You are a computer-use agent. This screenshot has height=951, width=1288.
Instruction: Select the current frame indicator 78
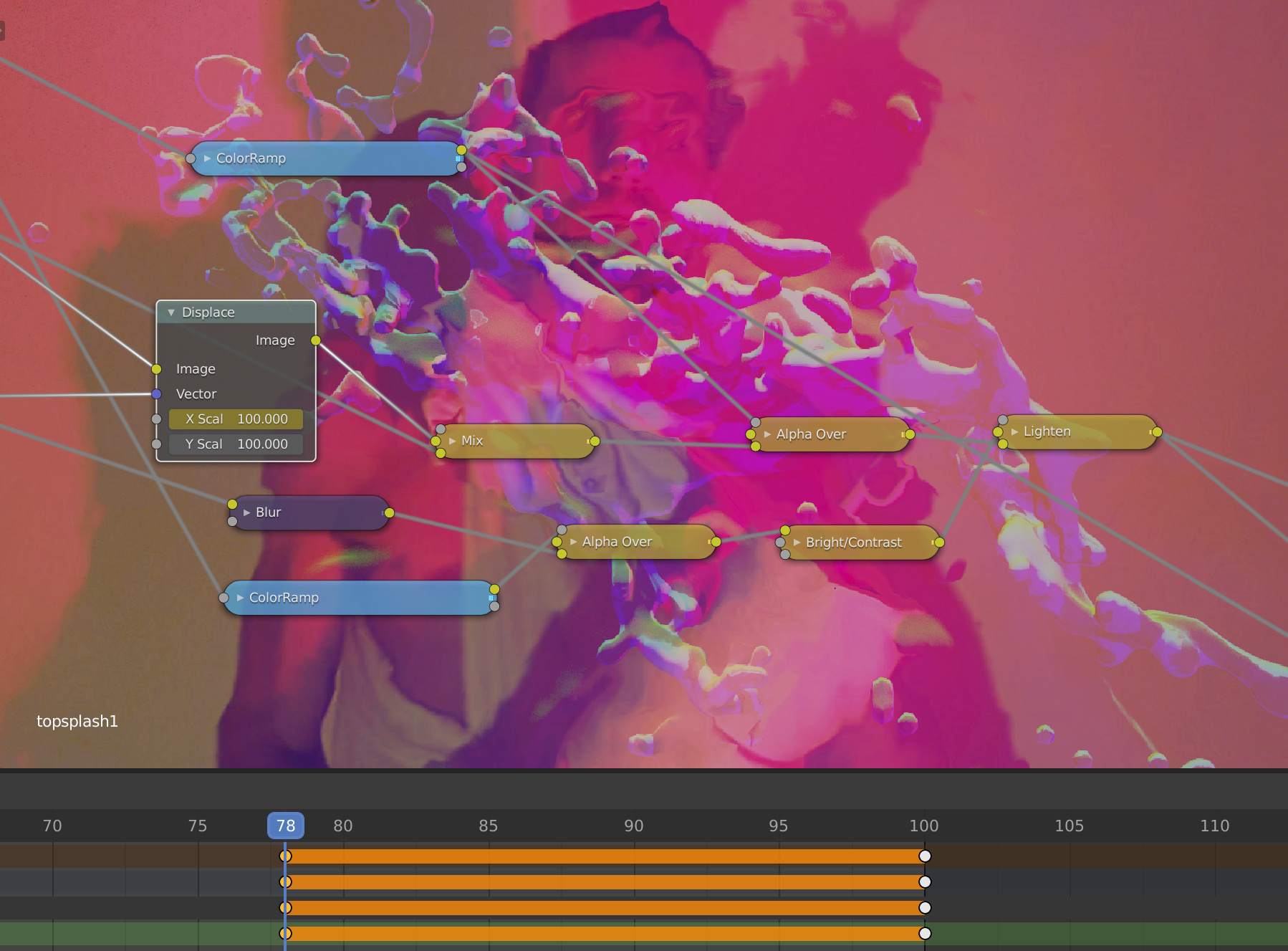pyautogui.click(x=286, y=826)
